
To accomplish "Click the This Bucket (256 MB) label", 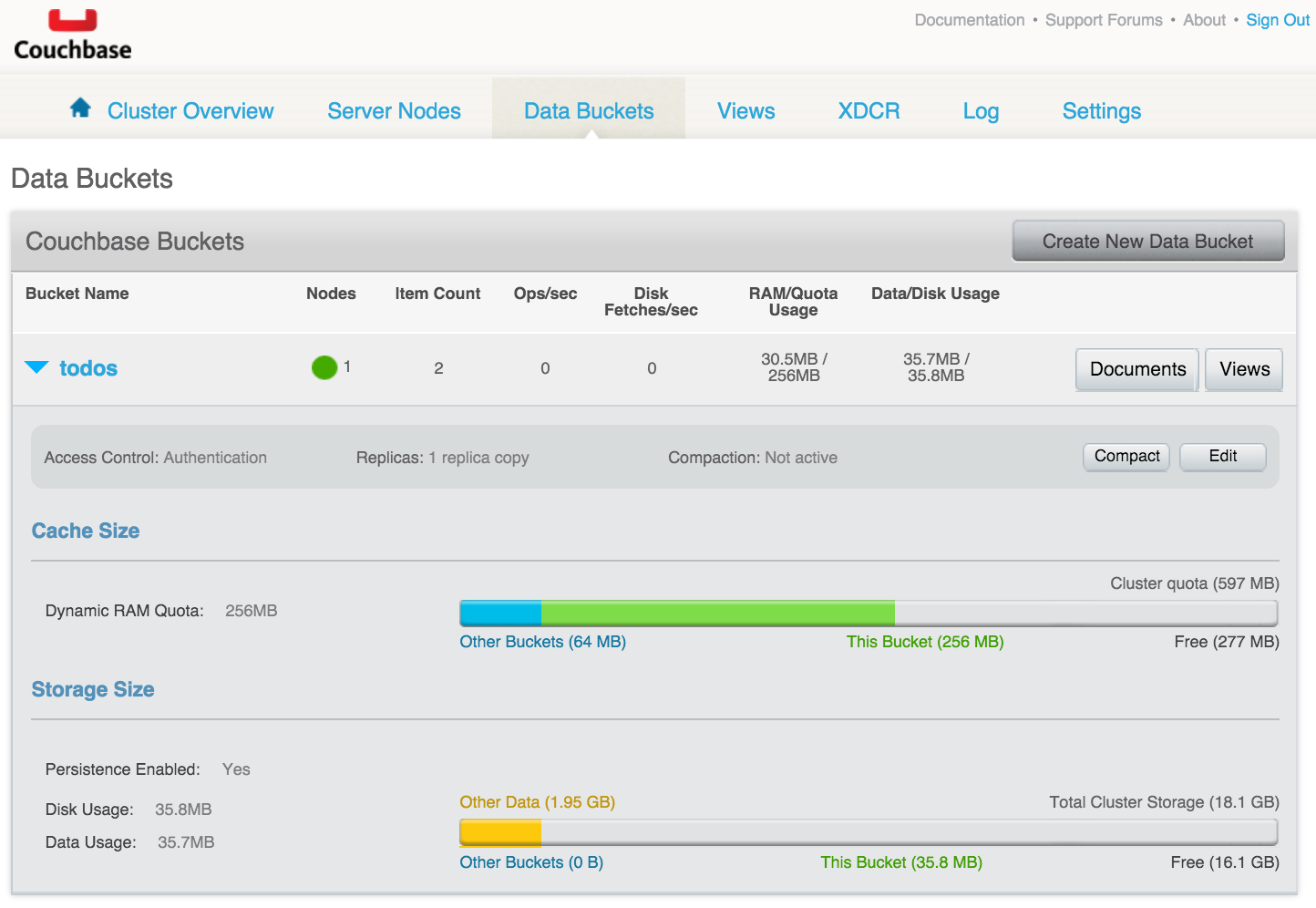I will [925, 642].
